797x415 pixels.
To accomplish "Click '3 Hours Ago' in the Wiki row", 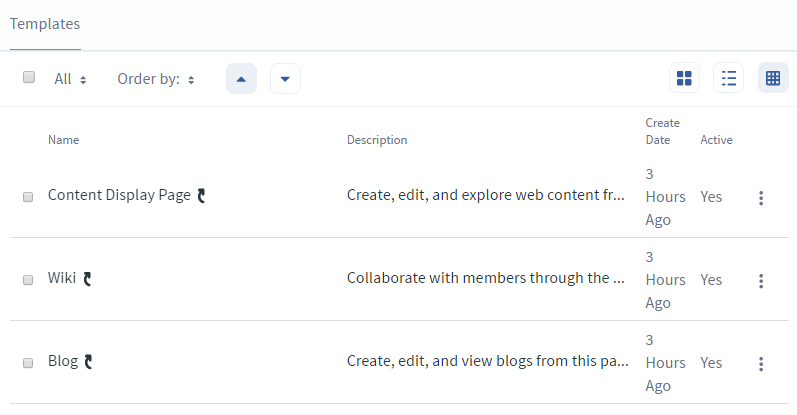I will pyautogui.click(x=665, y=280).
